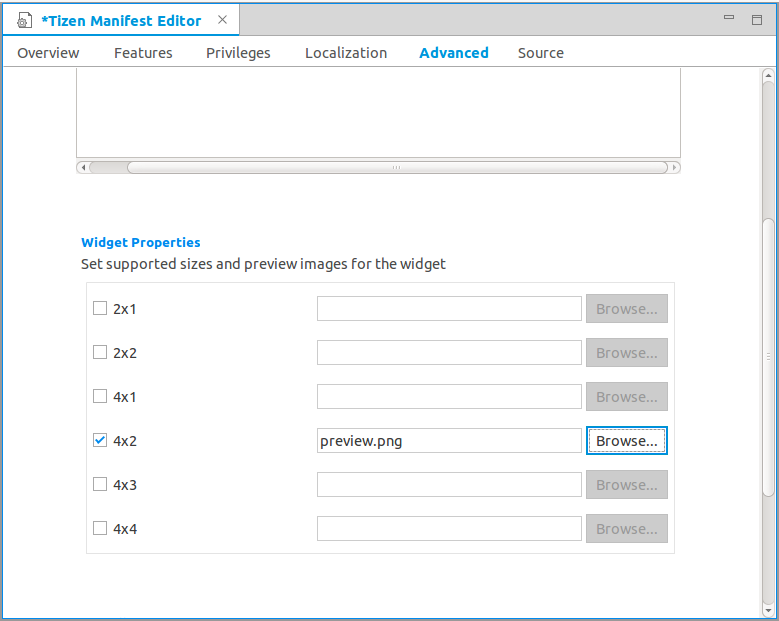The width and height of the screenshot is (779, 621).
Task: Click the horizontal scrollbar thumb
Action: click(396, 168)
